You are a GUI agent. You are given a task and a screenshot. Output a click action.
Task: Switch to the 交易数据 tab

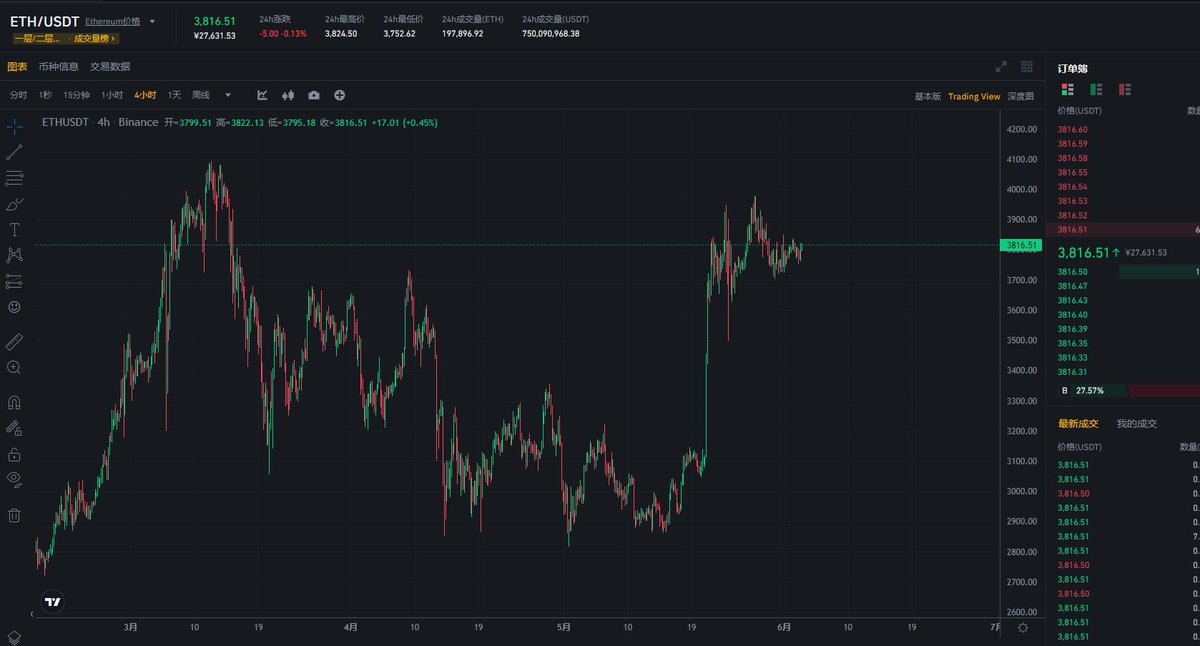(x=110, y=67)
